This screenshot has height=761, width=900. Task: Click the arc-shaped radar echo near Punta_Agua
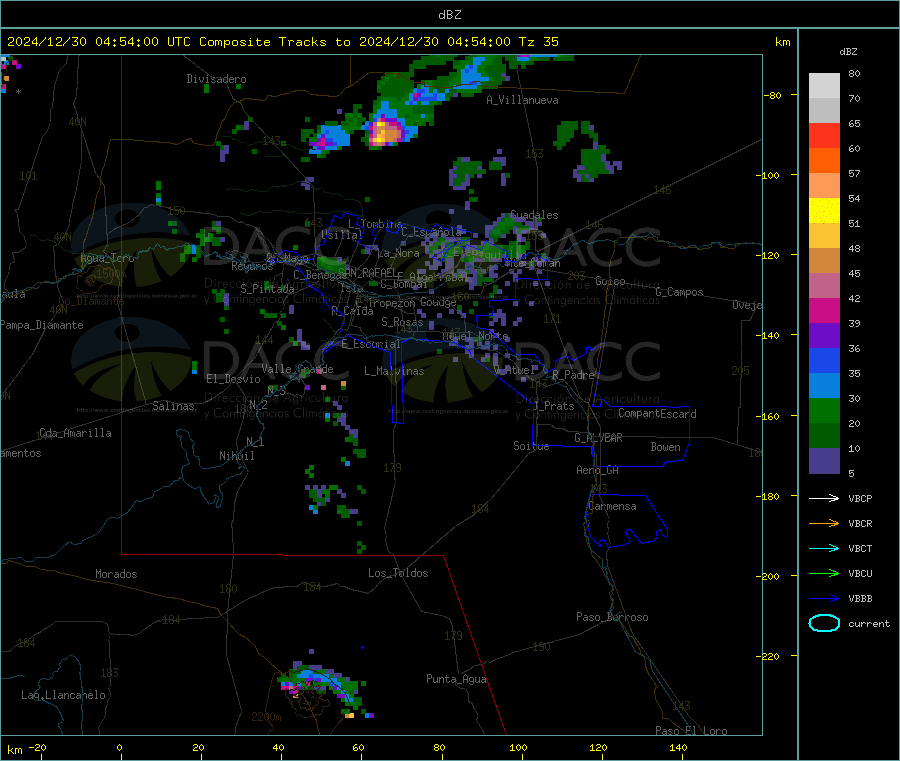click(x=324, y=686)
